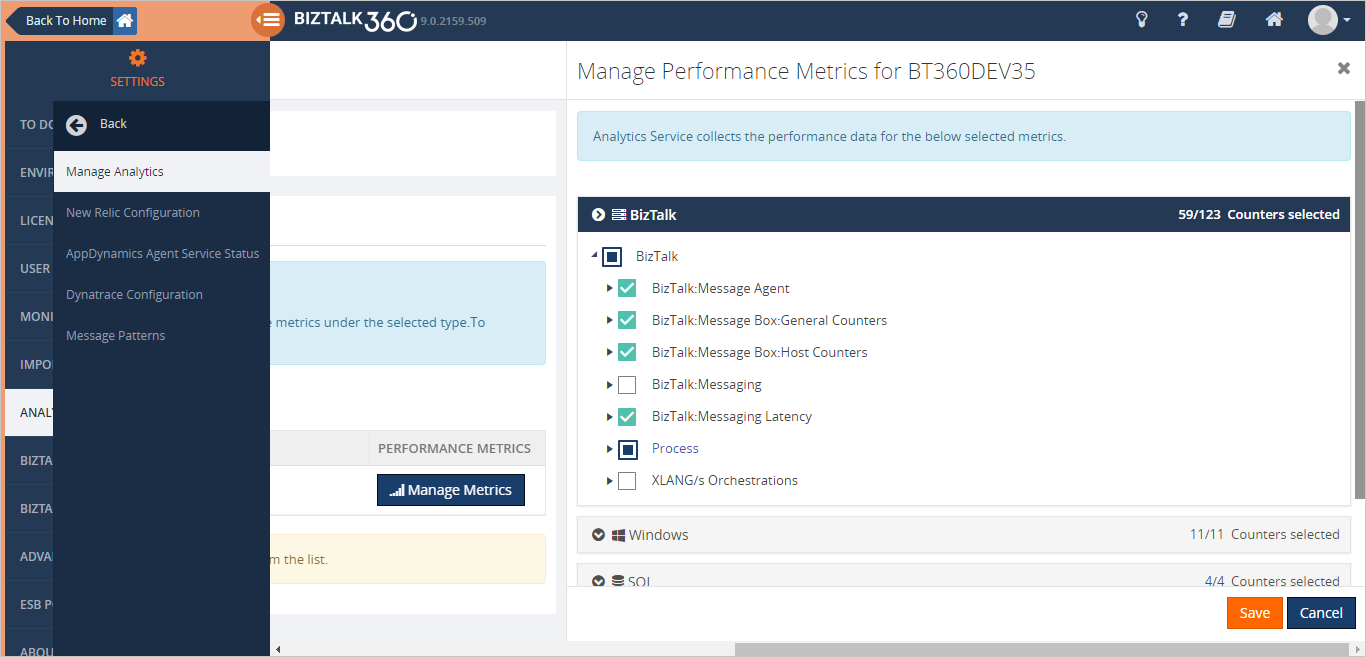
Task: Expand the Process tree node
Action: point(610,449)
